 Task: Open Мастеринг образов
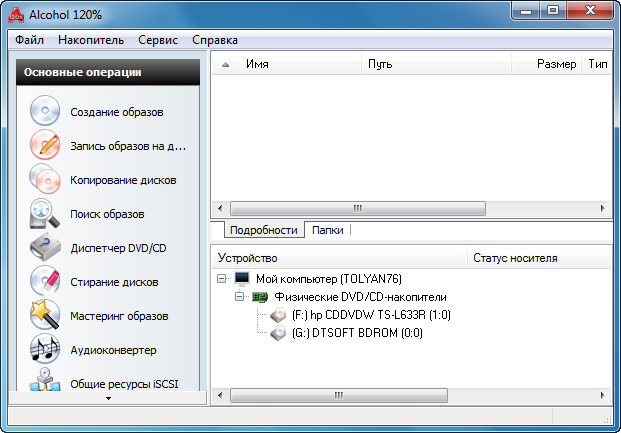point(119,317)
